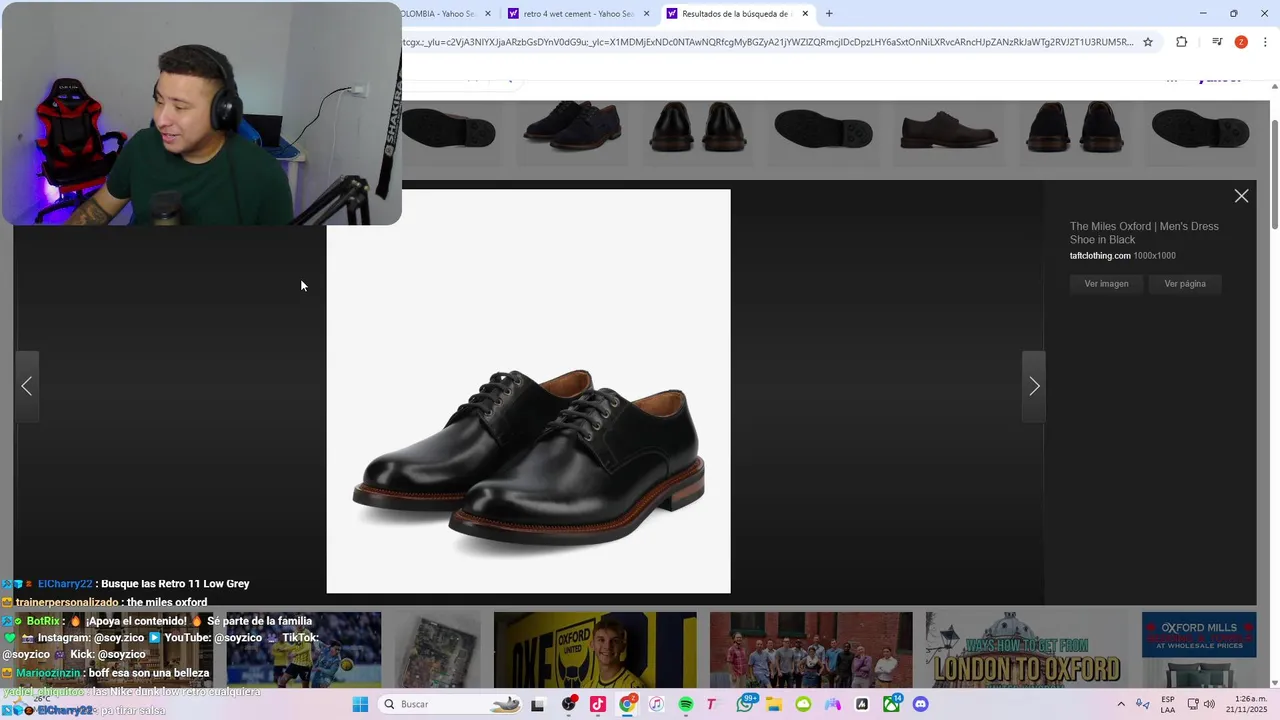The width and height of the screenshot is (1280, 720).
Task: Open the Chrome profile avatar
Action: (1241, 42)
